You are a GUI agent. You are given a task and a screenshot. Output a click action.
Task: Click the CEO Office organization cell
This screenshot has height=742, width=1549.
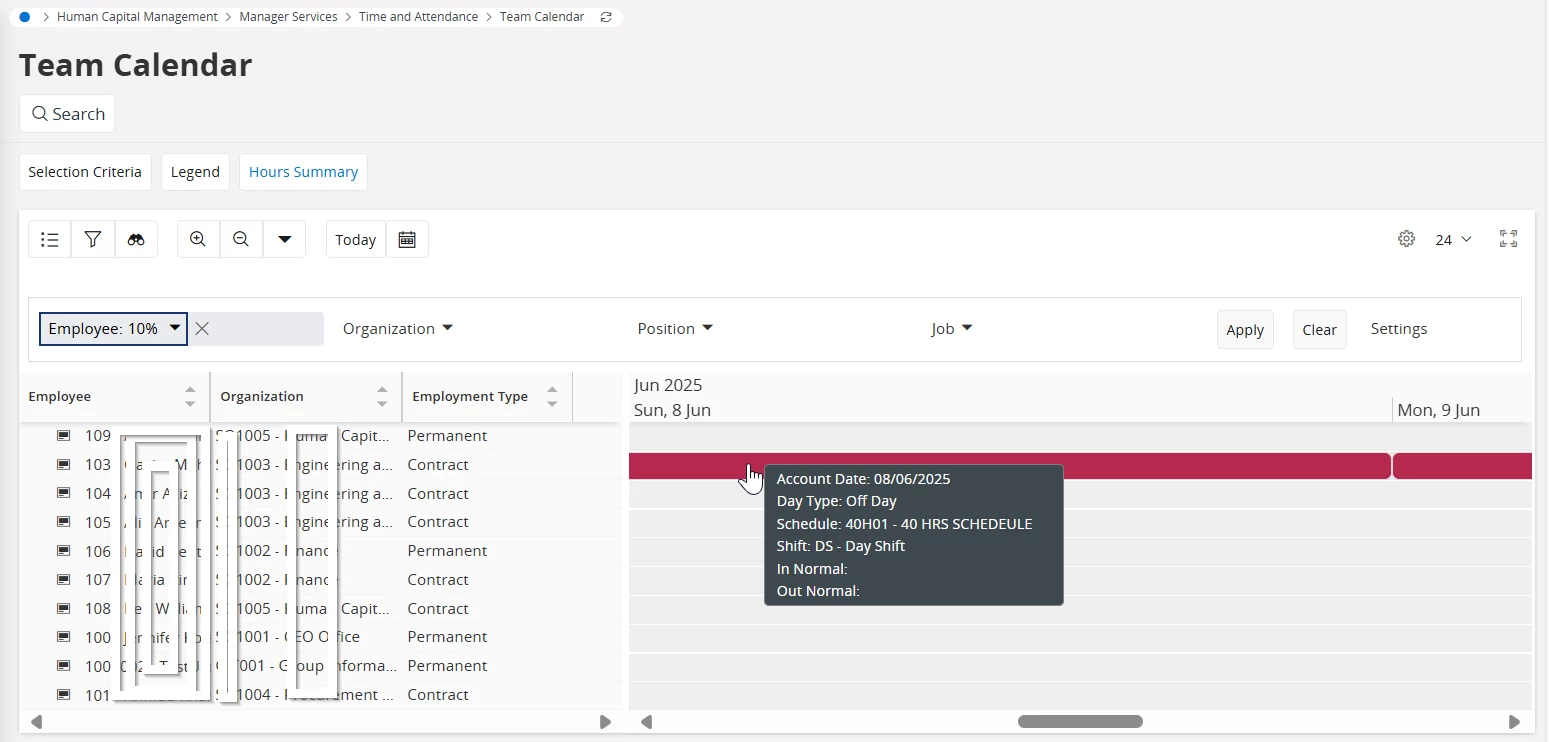288,637
